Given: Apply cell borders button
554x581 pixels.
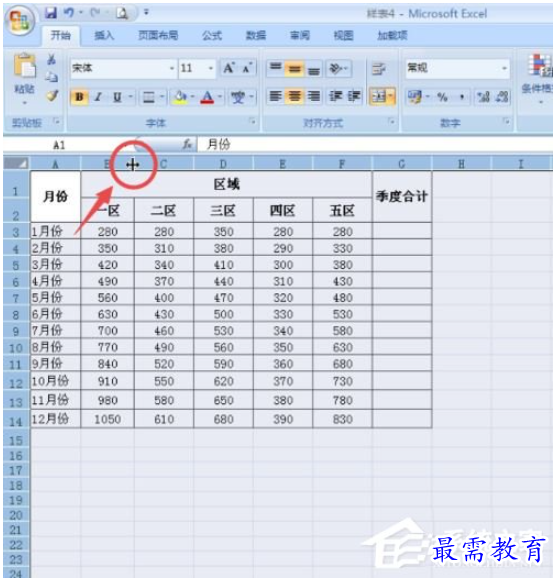Looking at the screenshot, I should (149, 97).
